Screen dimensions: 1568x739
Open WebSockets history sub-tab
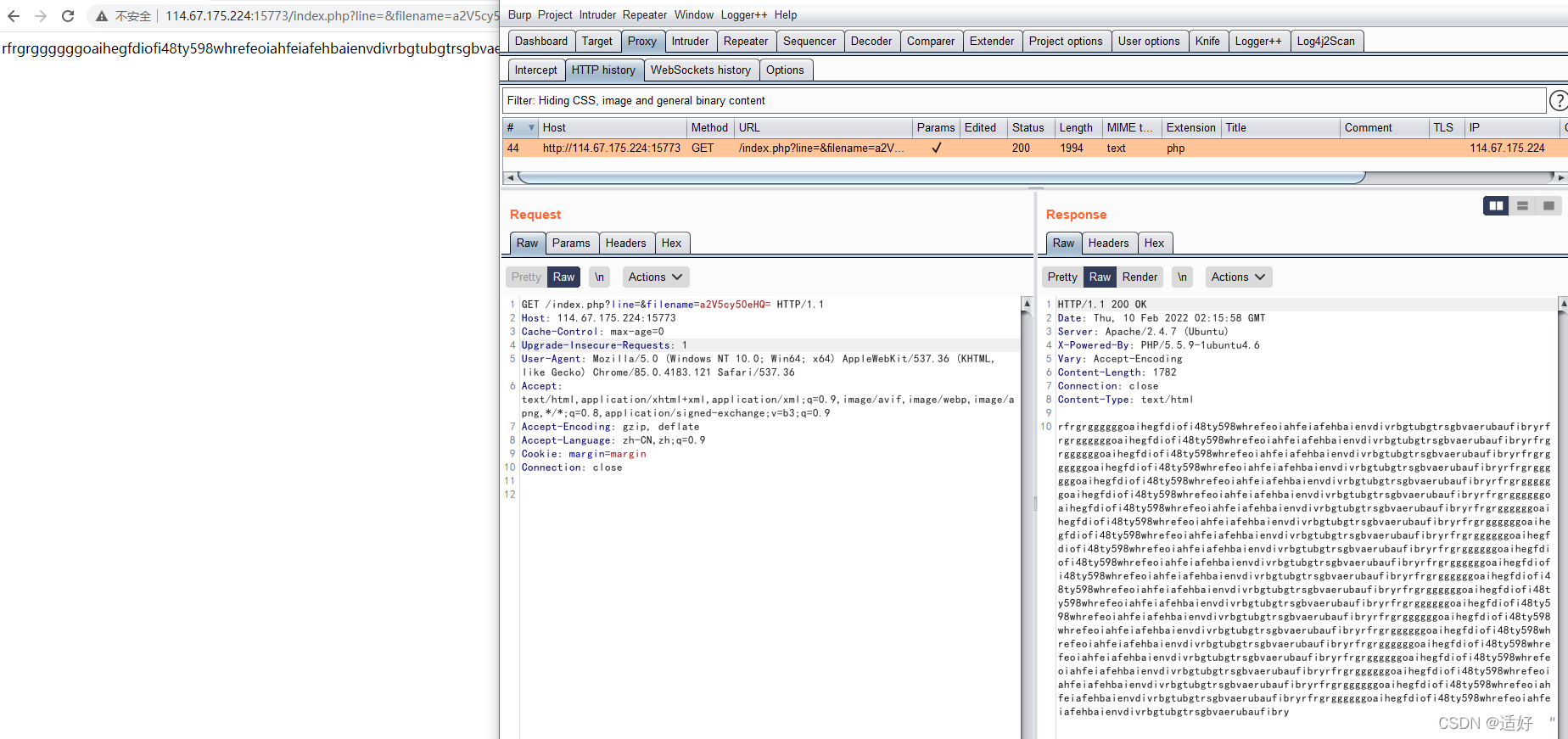[701, 70]
